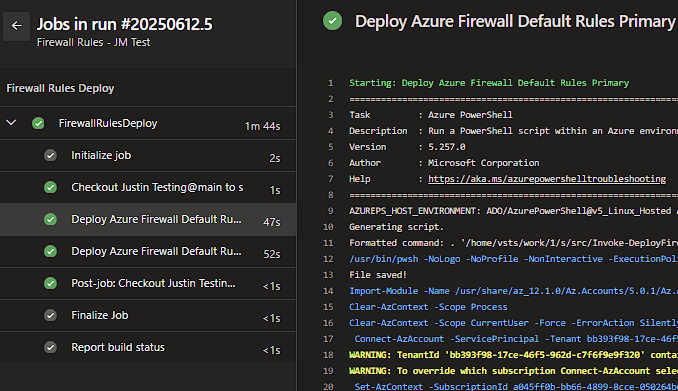Select the Checkout Justin Testing@main step
This screenshot has height=391, width=678.
(148, 187)
